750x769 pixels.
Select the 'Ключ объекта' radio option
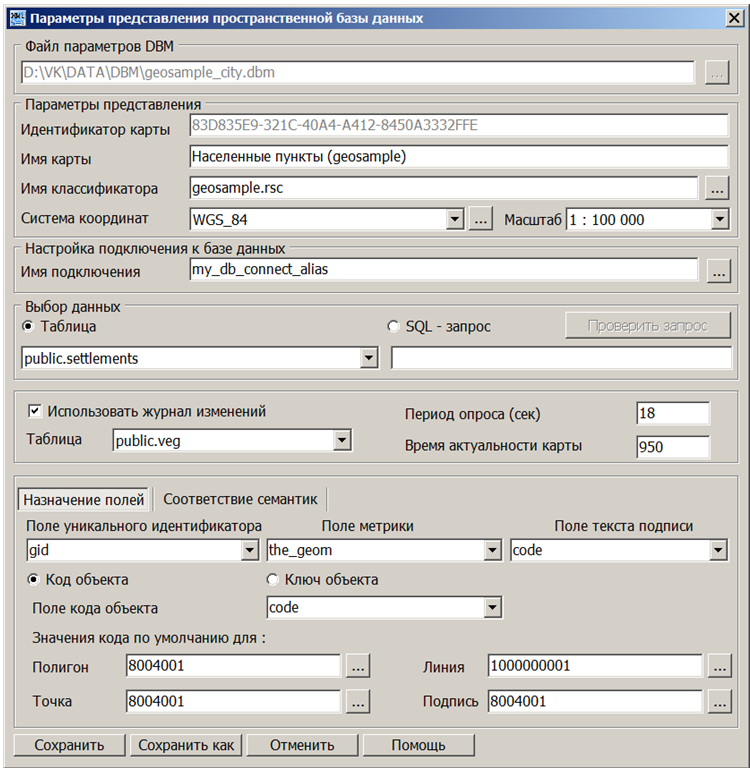[x=272, y=580]
